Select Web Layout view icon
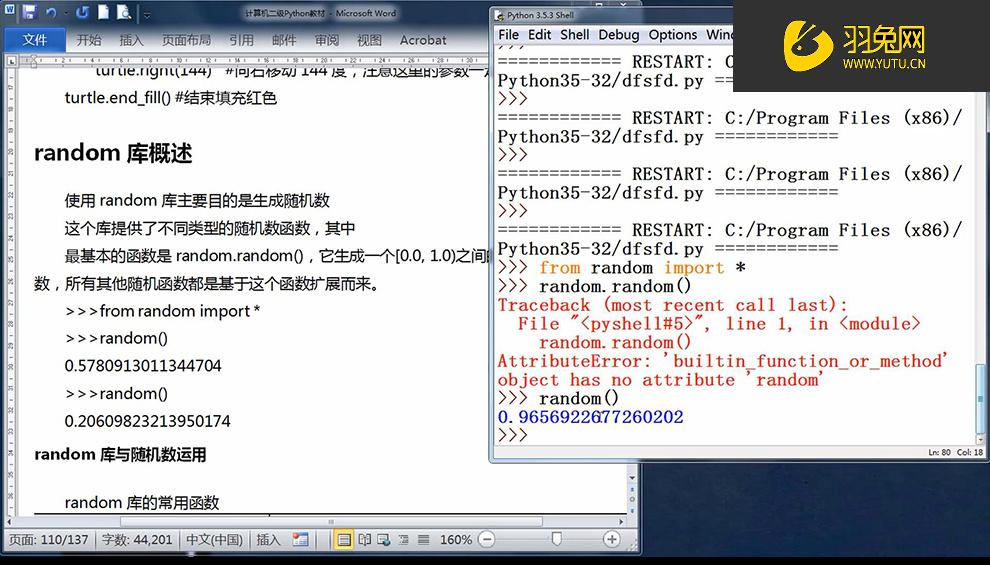 point(383,540)
